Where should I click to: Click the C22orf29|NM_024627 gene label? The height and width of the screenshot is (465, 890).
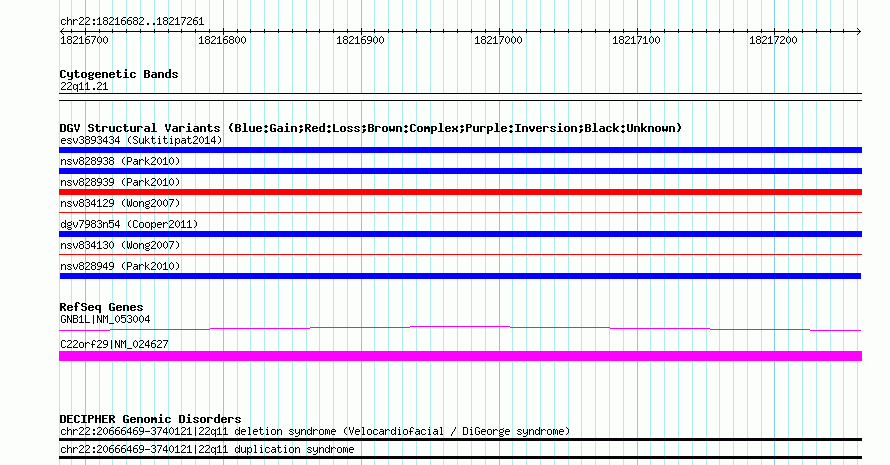pos(115,344)
